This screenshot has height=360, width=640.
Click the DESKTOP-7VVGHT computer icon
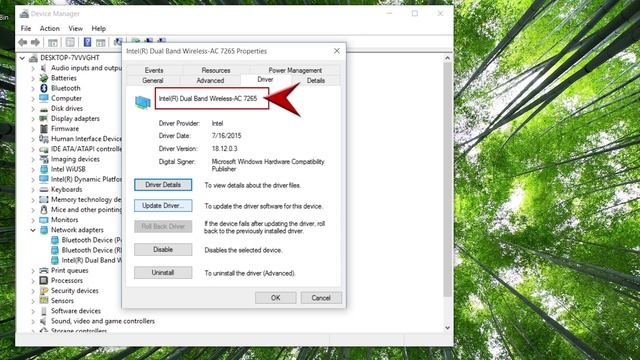click(x=34, y=58)
